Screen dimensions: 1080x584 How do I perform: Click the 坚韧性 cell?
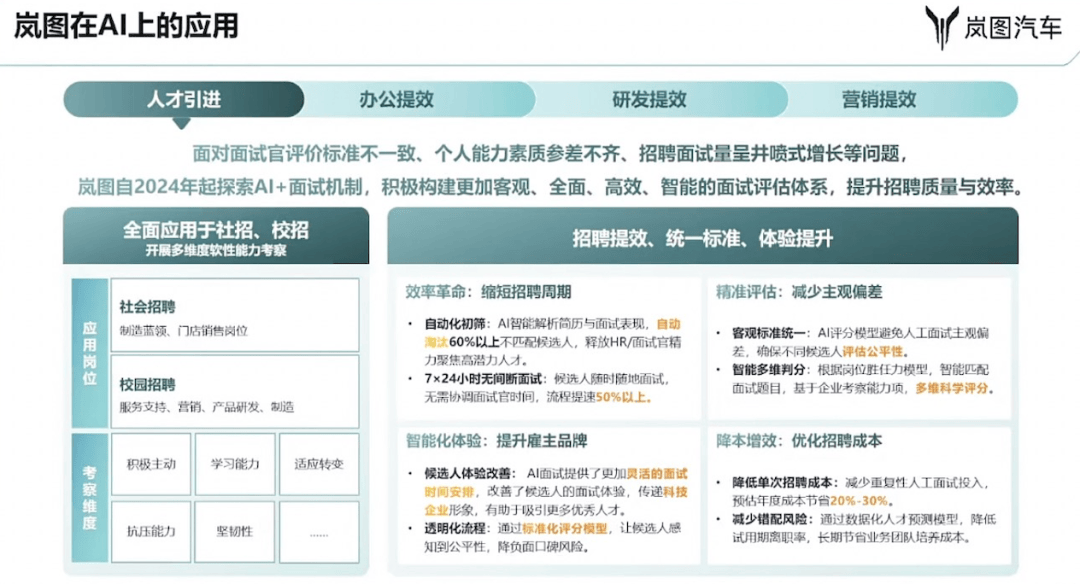[235, 532]
